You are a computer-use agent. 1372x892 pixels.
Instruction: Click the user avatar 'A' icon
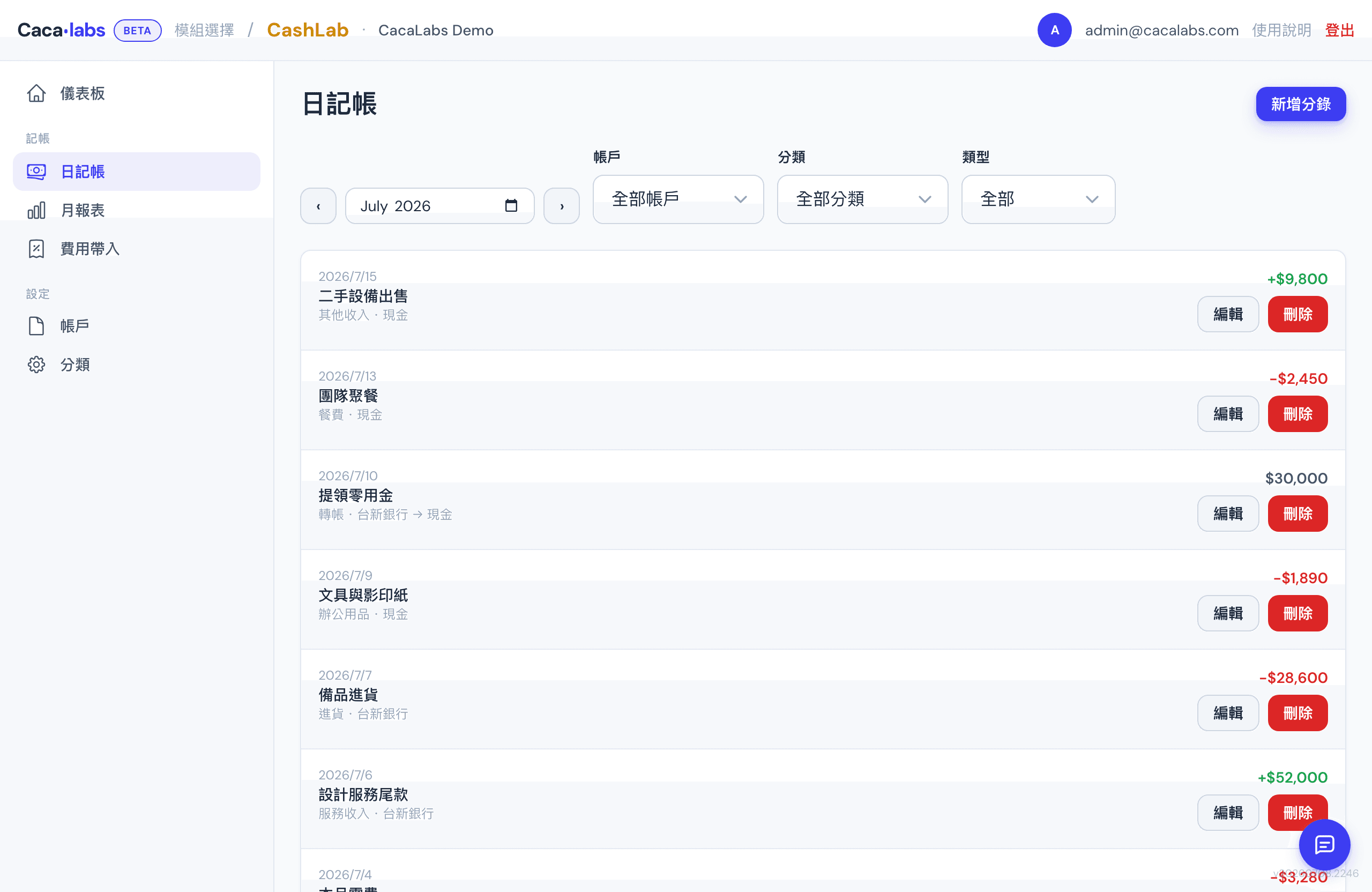1054,31
